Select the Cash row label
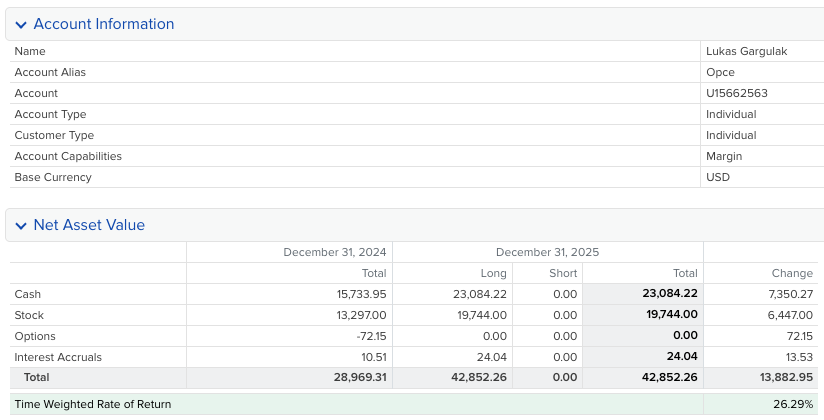 point(28,294)
